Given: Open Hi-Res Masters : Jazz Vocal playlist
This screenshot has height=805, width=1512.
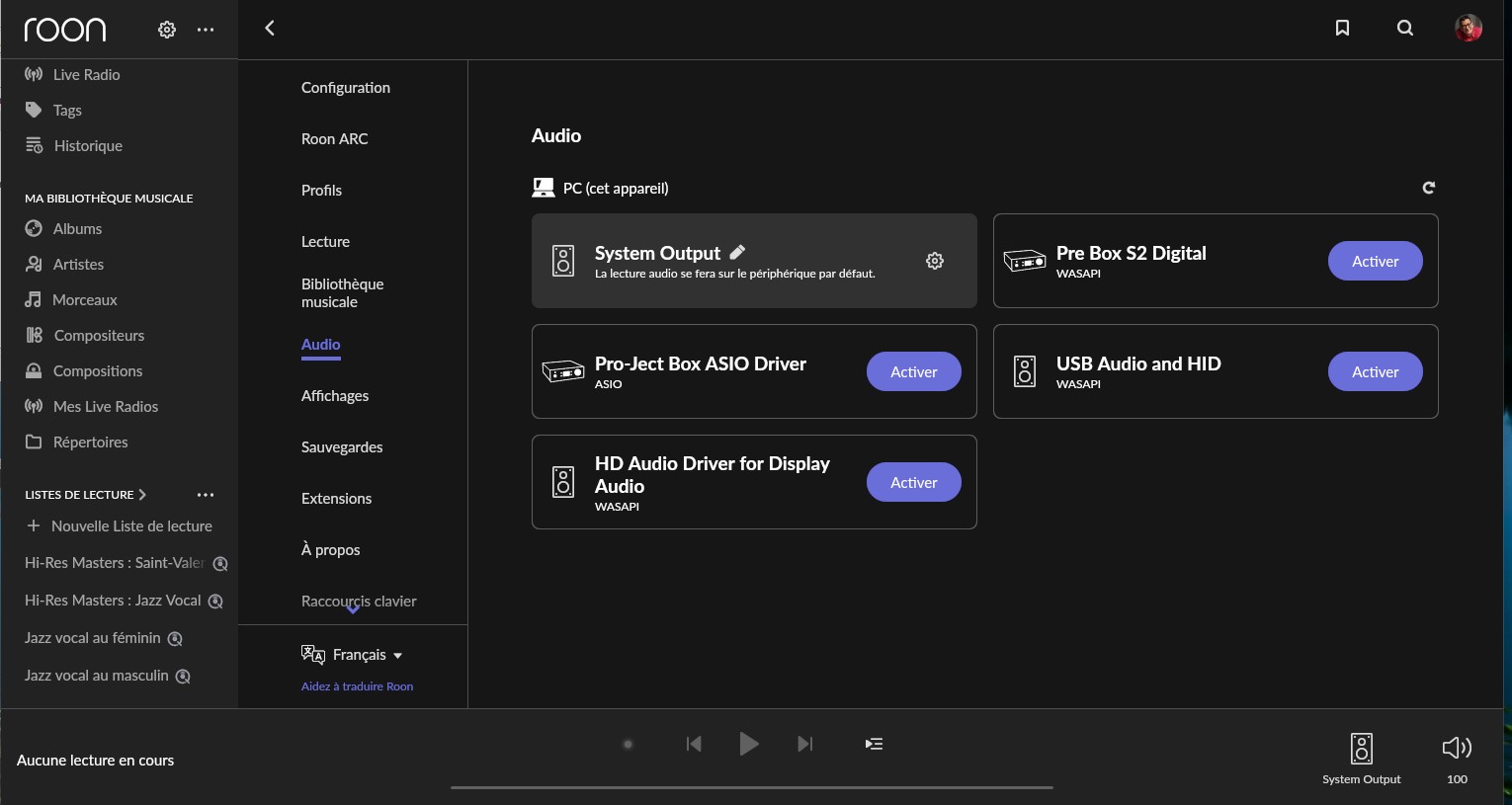Looking at the screenshot, I should pos(113,601).
